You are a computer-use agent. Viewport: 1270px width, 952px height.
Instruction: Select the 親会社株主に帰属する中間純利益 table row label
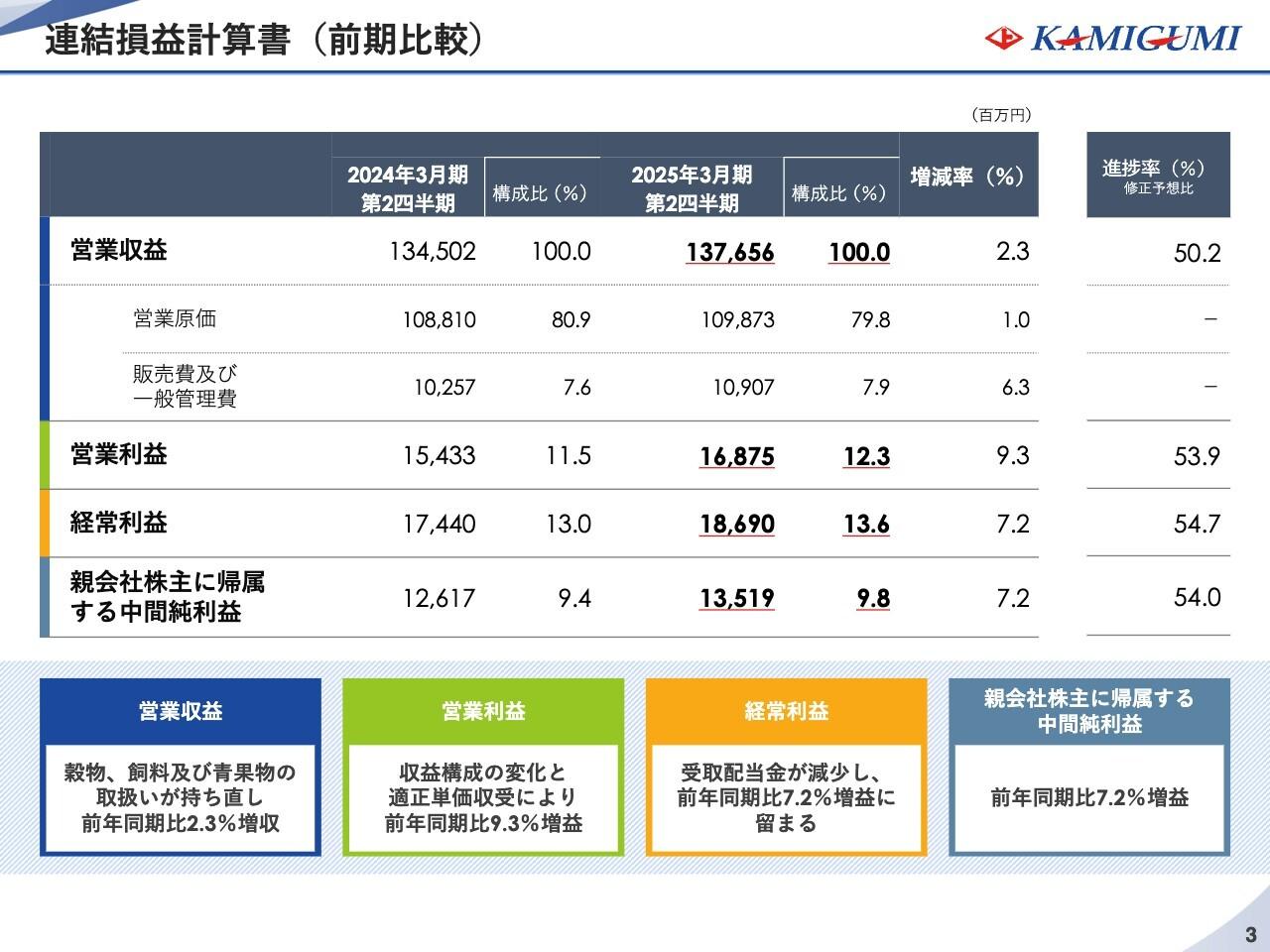[168, 596]
